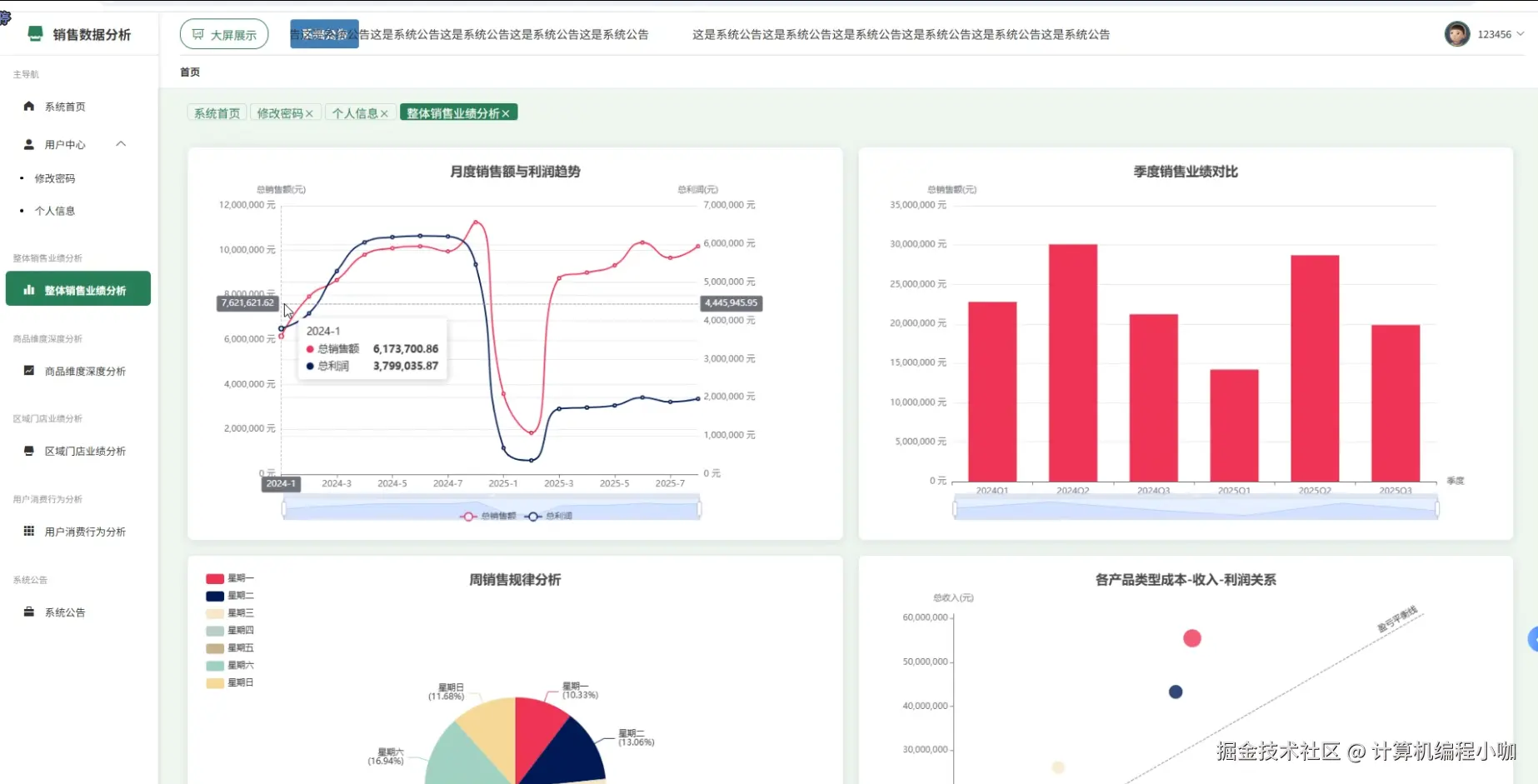1538x784 pixels.
Task: Click the 星期二 (13.06%) pie label
Action: coord(636,738)
